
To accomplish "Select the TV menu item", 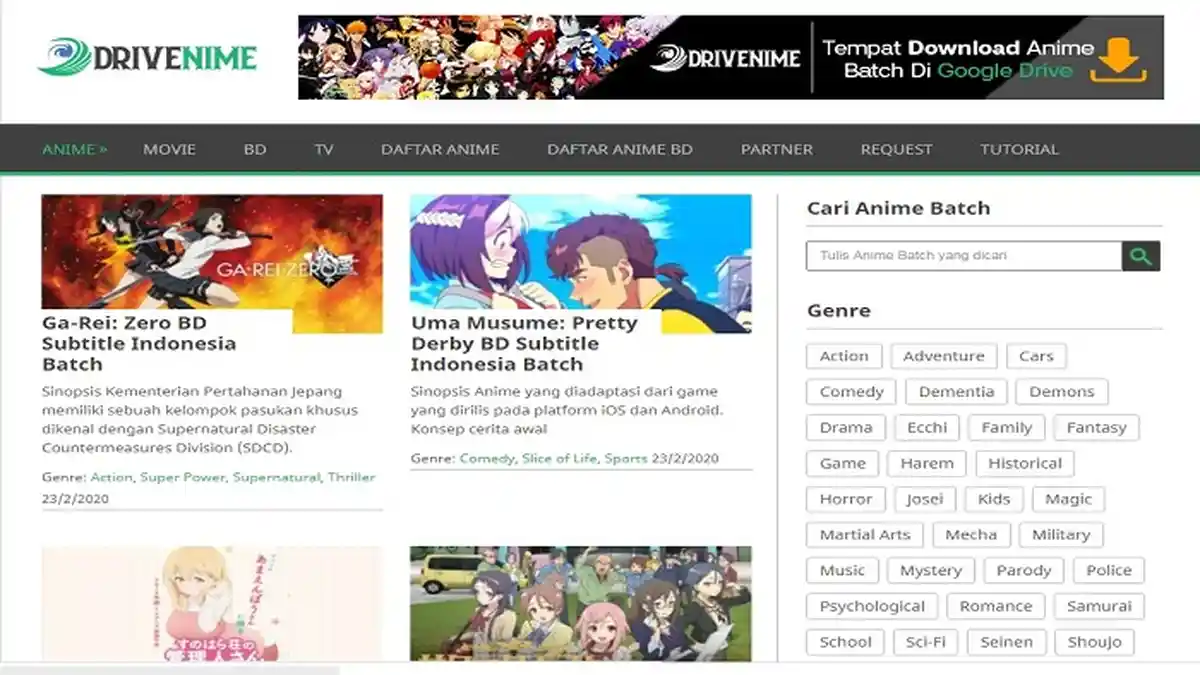I will tap(323, 149).
